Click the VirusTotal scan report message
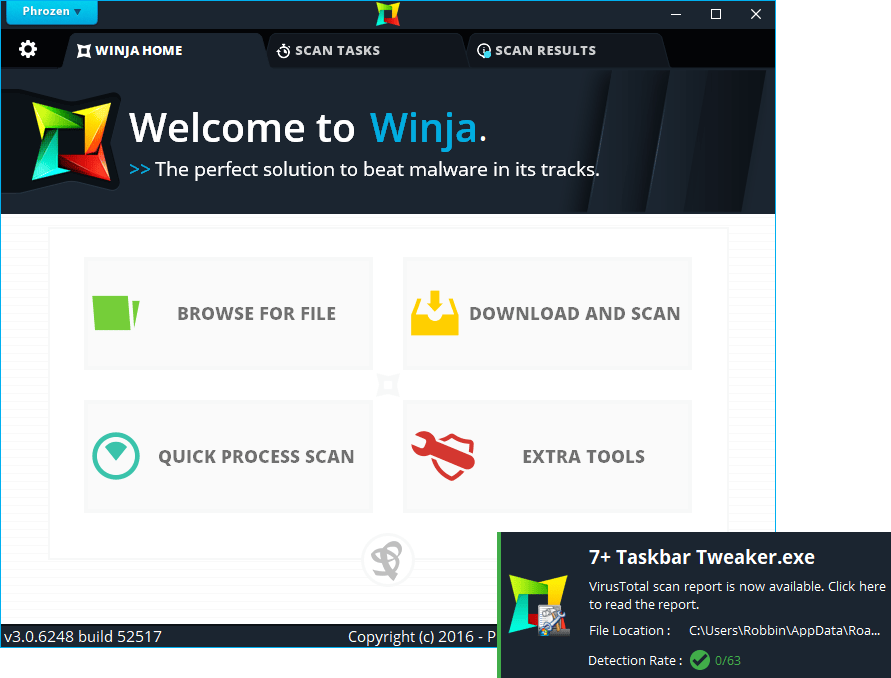 737,595
